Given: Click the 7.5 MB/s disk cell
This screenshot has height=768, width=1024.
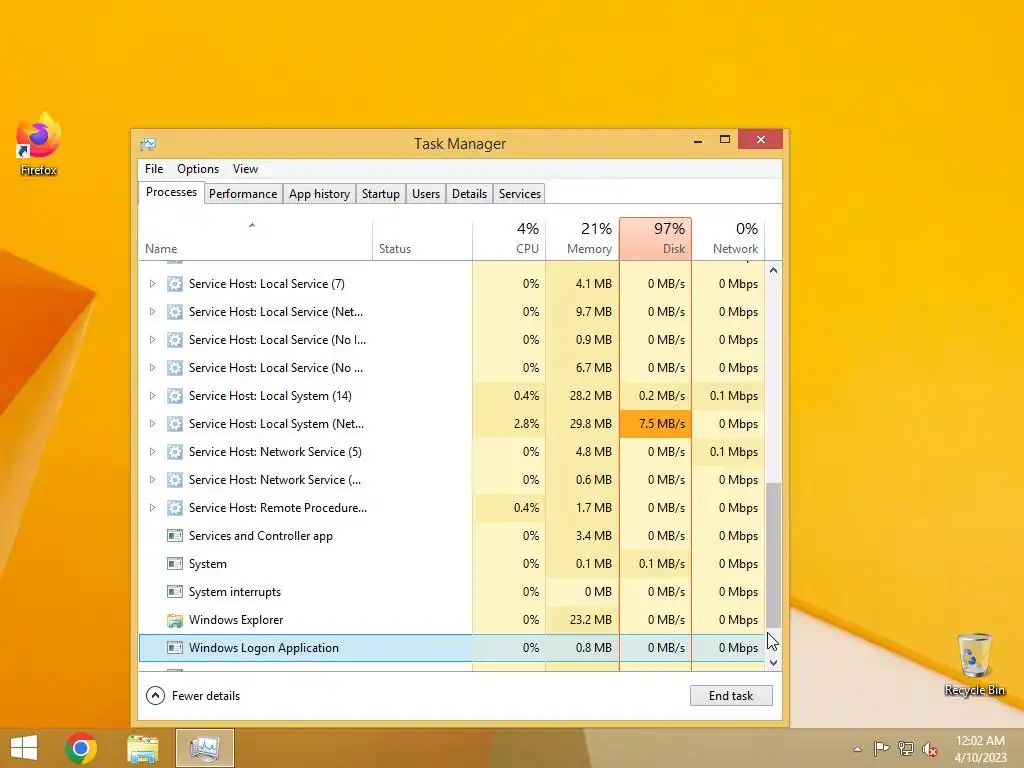Looking at the screenshot, I should tap(656, 424).
